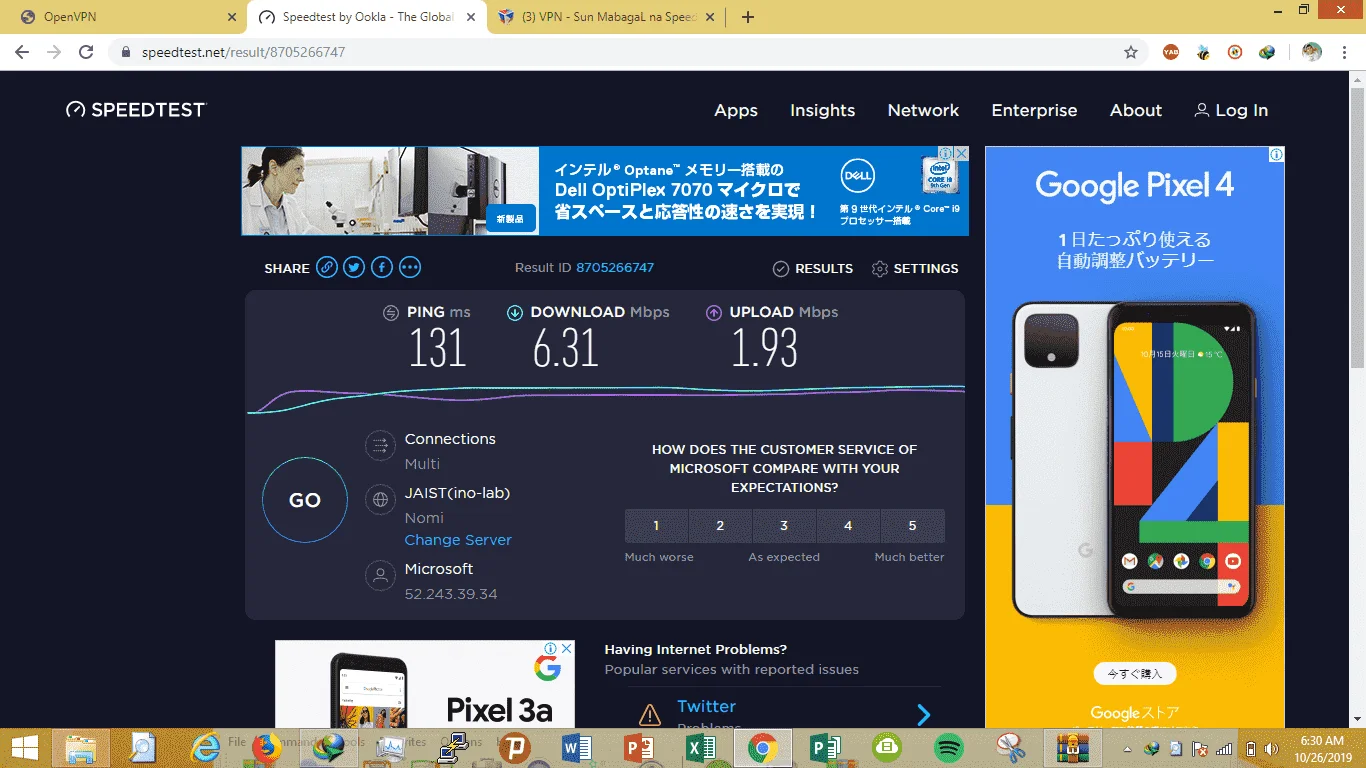
Task: Click the Connections mode icon
Action: coord(380,445)
